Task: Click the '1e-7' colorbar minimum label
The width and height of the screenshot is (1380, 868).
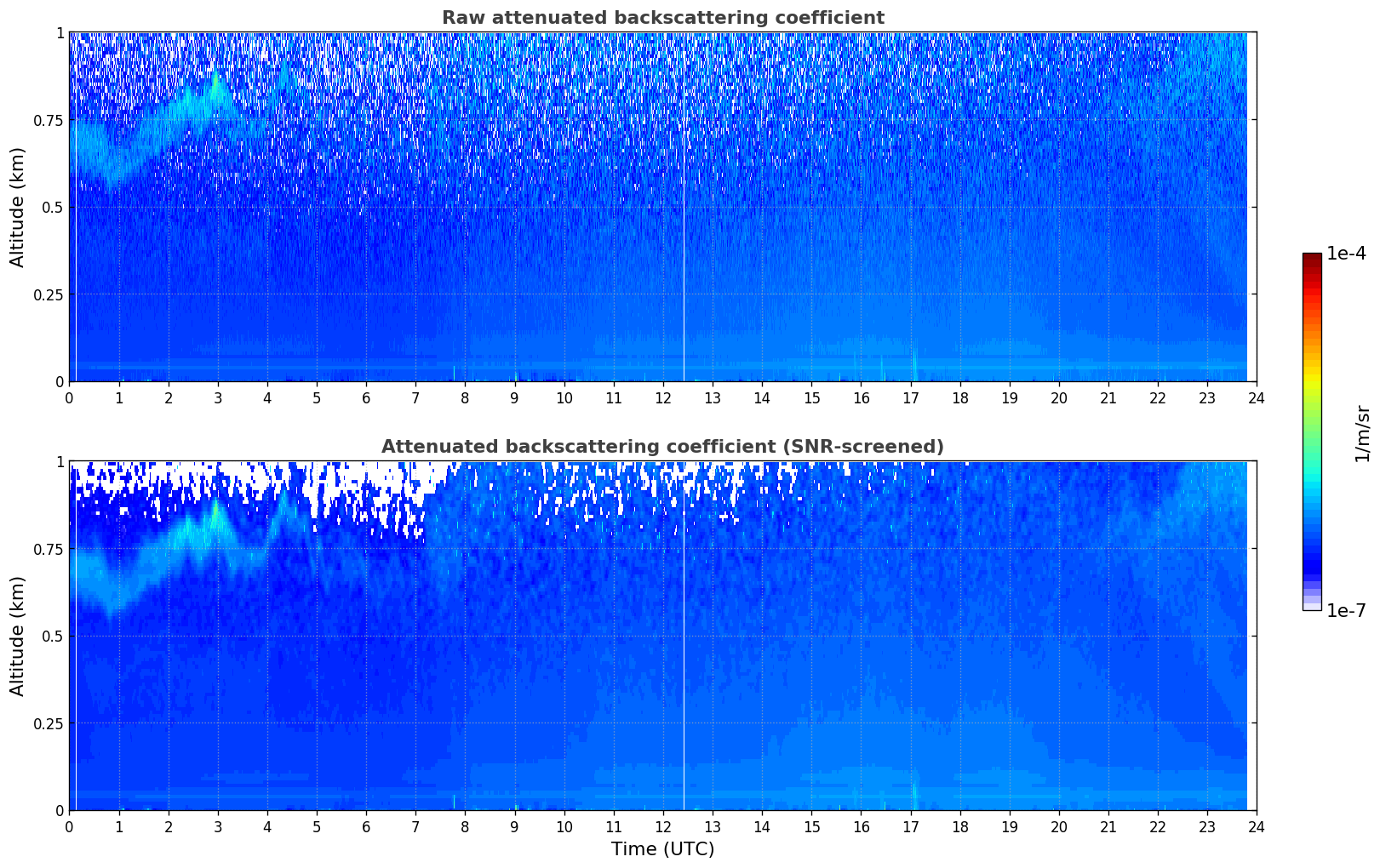Action: click(x=1346, y=611)
